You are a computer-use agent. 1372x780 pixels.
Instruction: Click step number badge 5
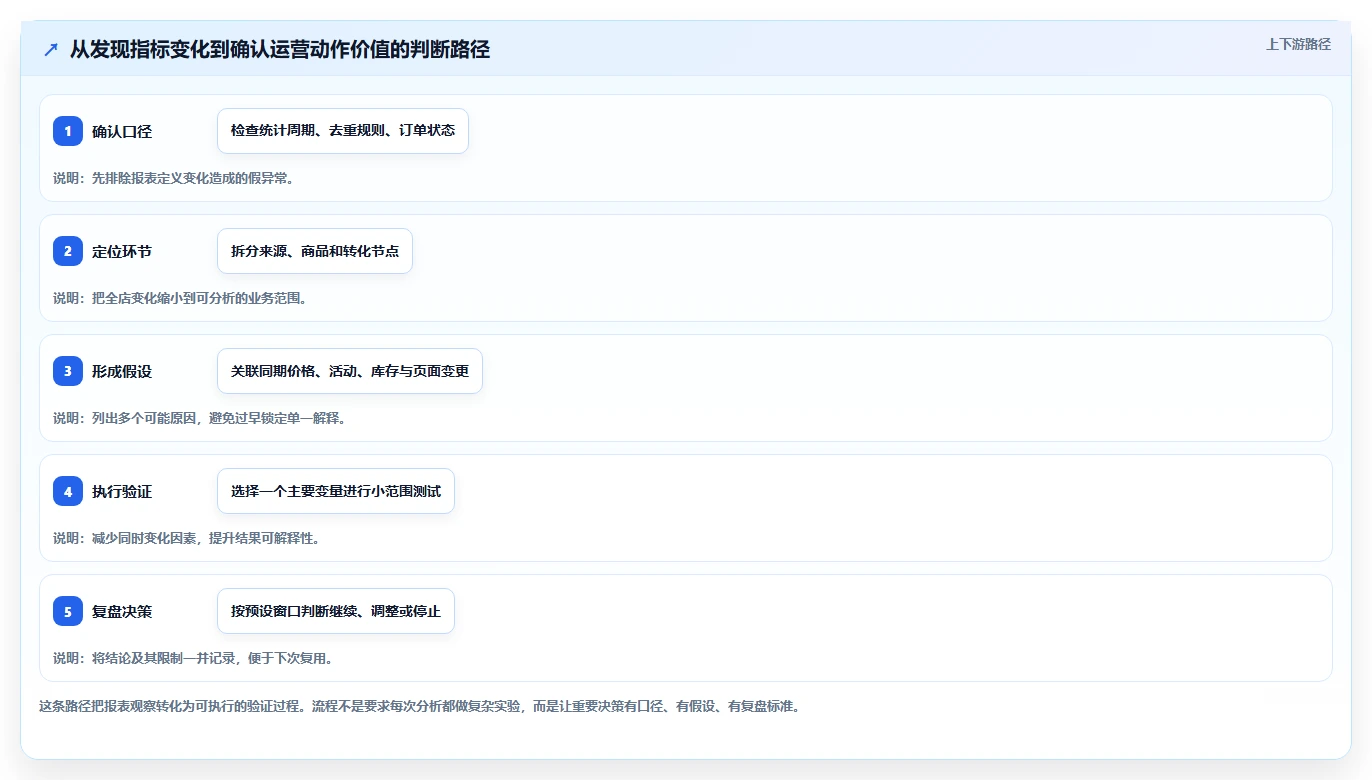click(x=68, y=611)
